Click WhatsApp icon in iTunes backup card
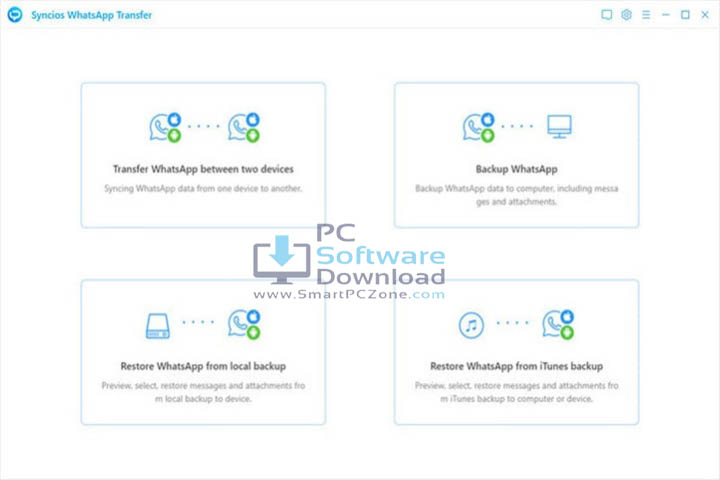 click(x=558, y=324)
